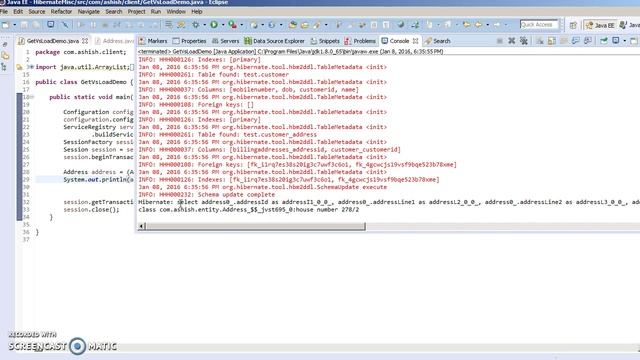Screen dimensions: 640x360
Task: Toggle Pin Console button
Action: 604,41
